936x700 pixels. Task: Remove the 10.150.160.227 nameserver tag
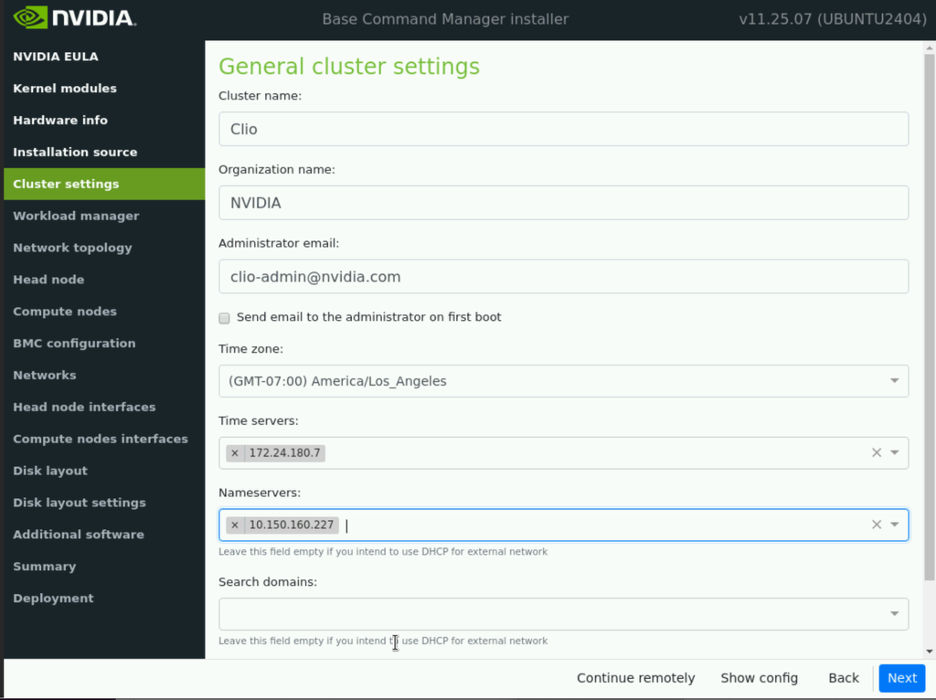tap(235, 525)
